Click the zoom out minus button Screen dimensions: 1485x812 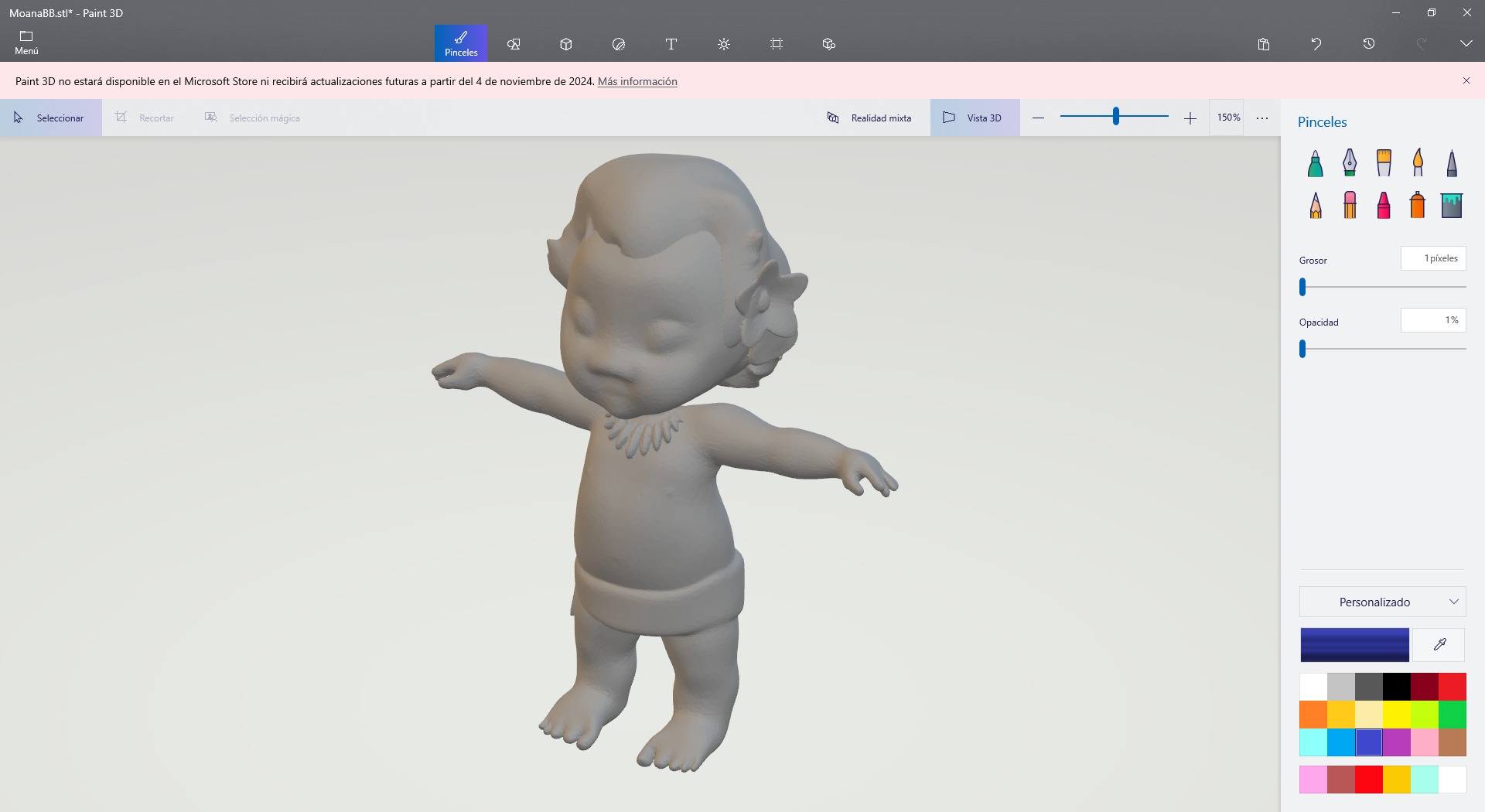click(1039, 118)
